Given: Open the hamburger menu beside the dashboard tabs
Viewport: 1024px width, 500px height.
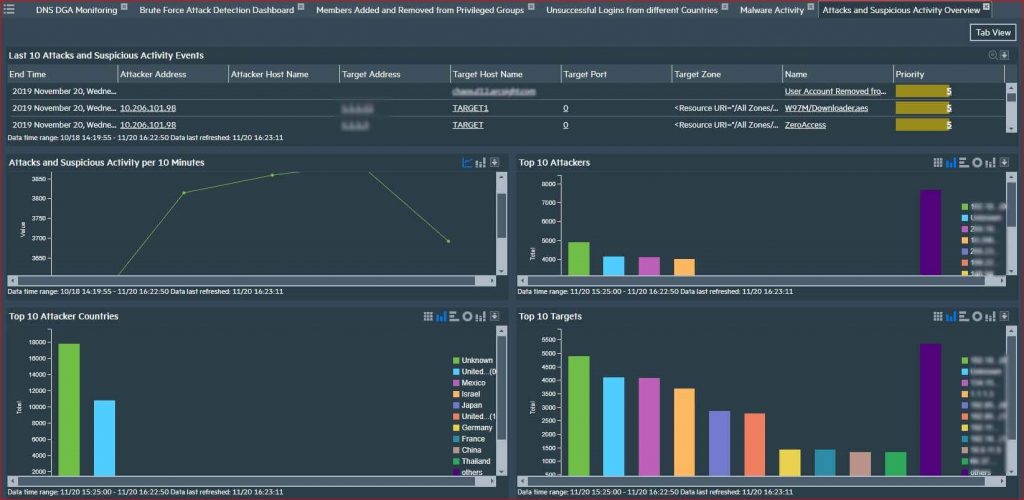Looking at the screenshot, I should click(x=9, y=9).
